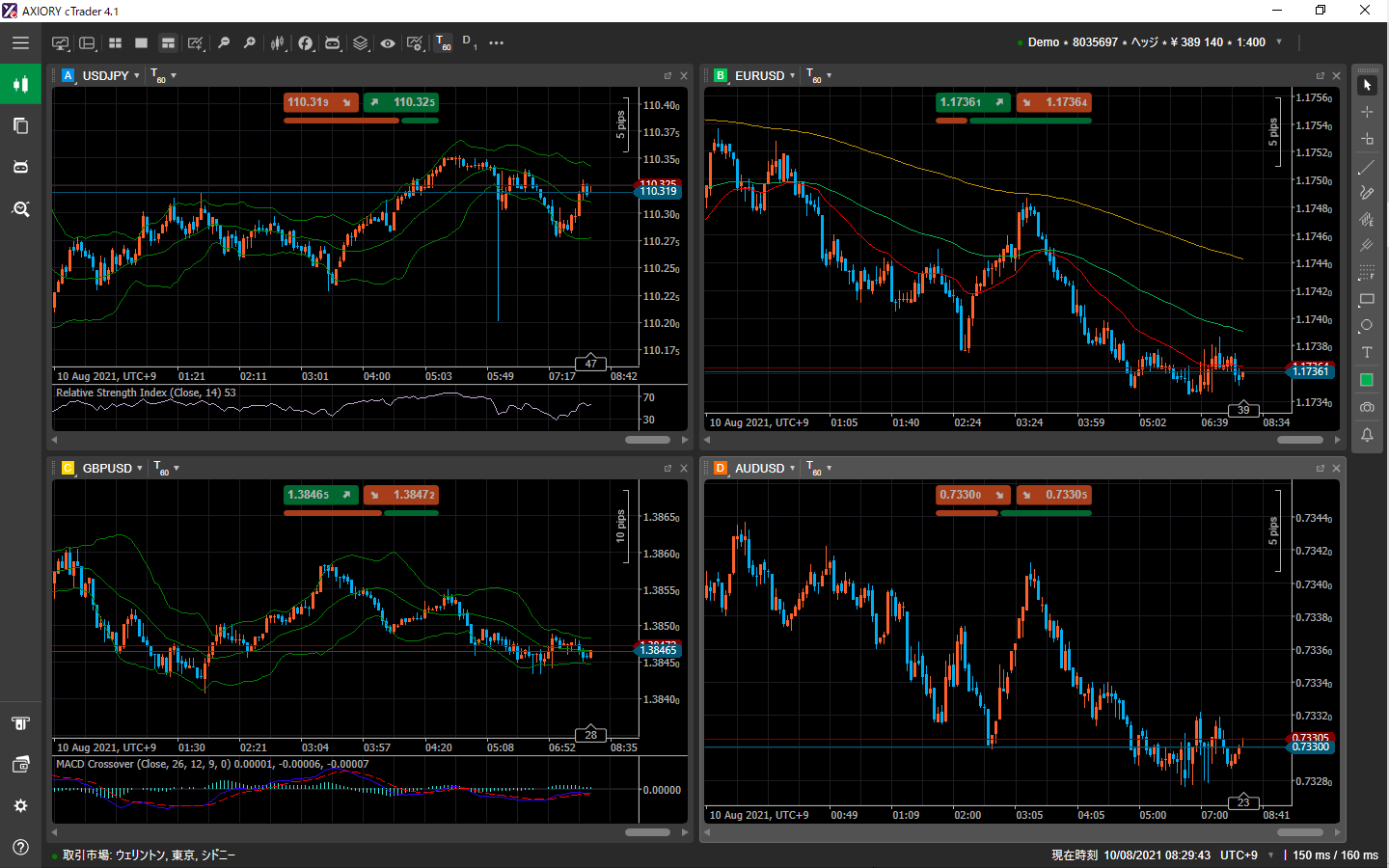Select the Andrews pitchfork tool
Viewport: 1389px width, 868px height.
tap(1367, 246)
